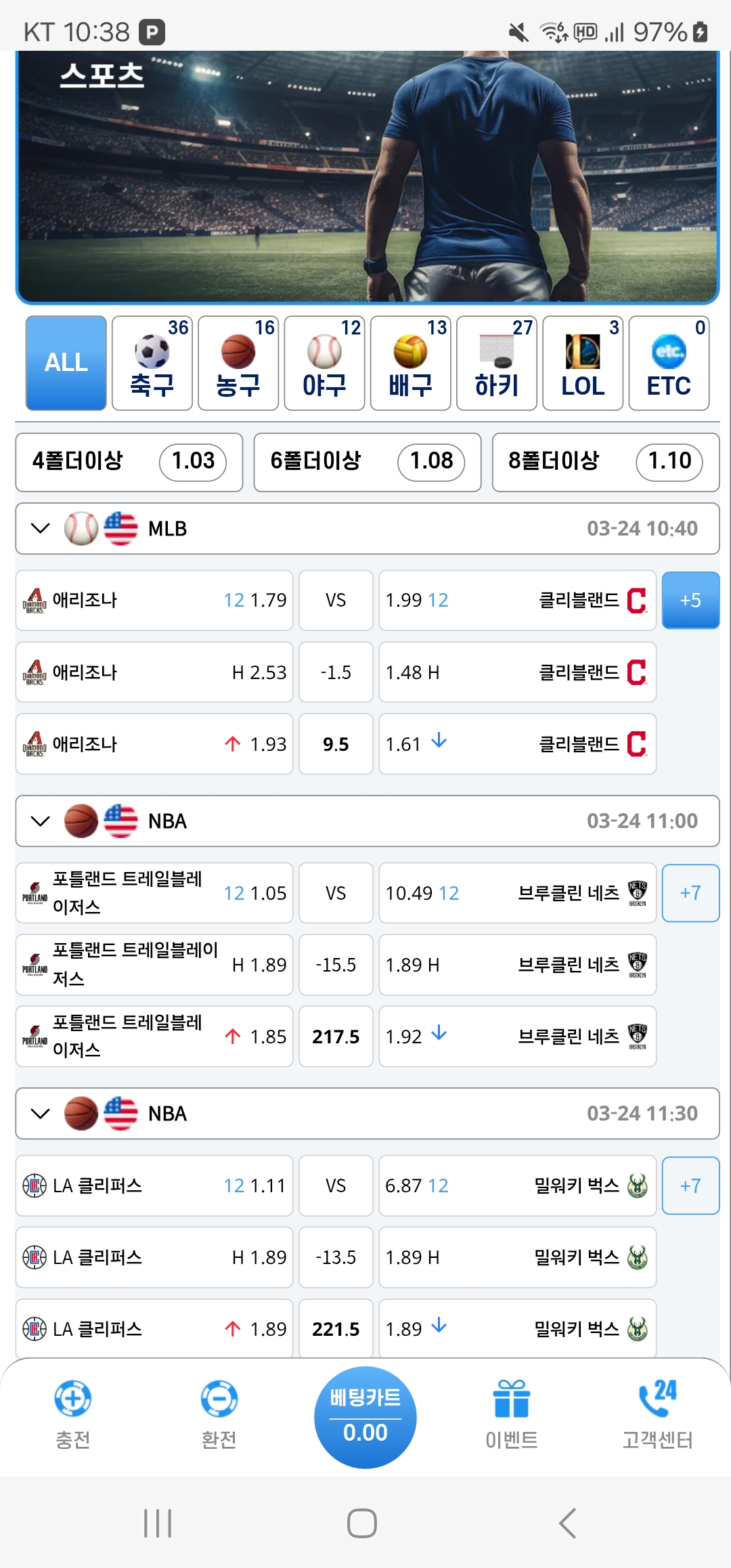This screenshot has width=731, height=1568.
Task: Select the blue ALL category tab
Action: coord(66,364)
